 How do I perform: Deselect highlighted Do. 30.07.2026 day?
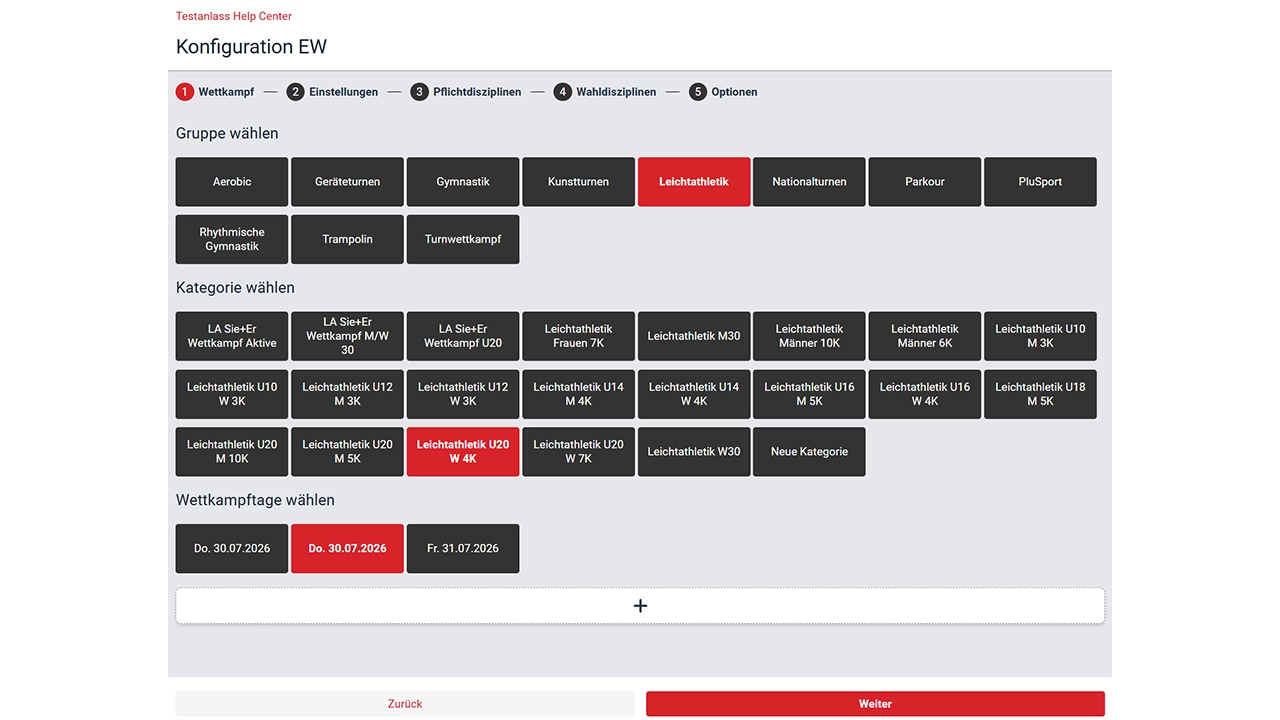[347, 549]
